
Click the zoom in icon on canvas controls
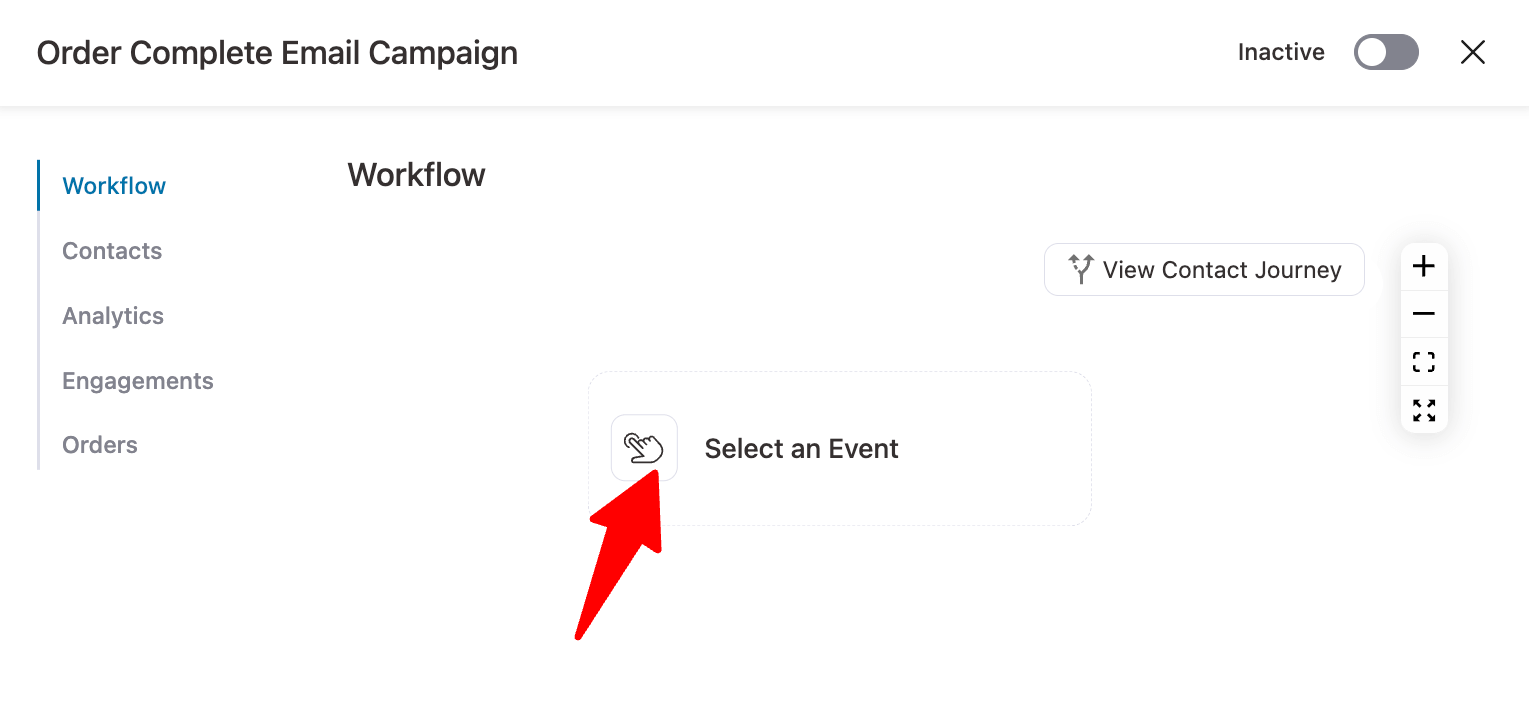pos(1423,265)
